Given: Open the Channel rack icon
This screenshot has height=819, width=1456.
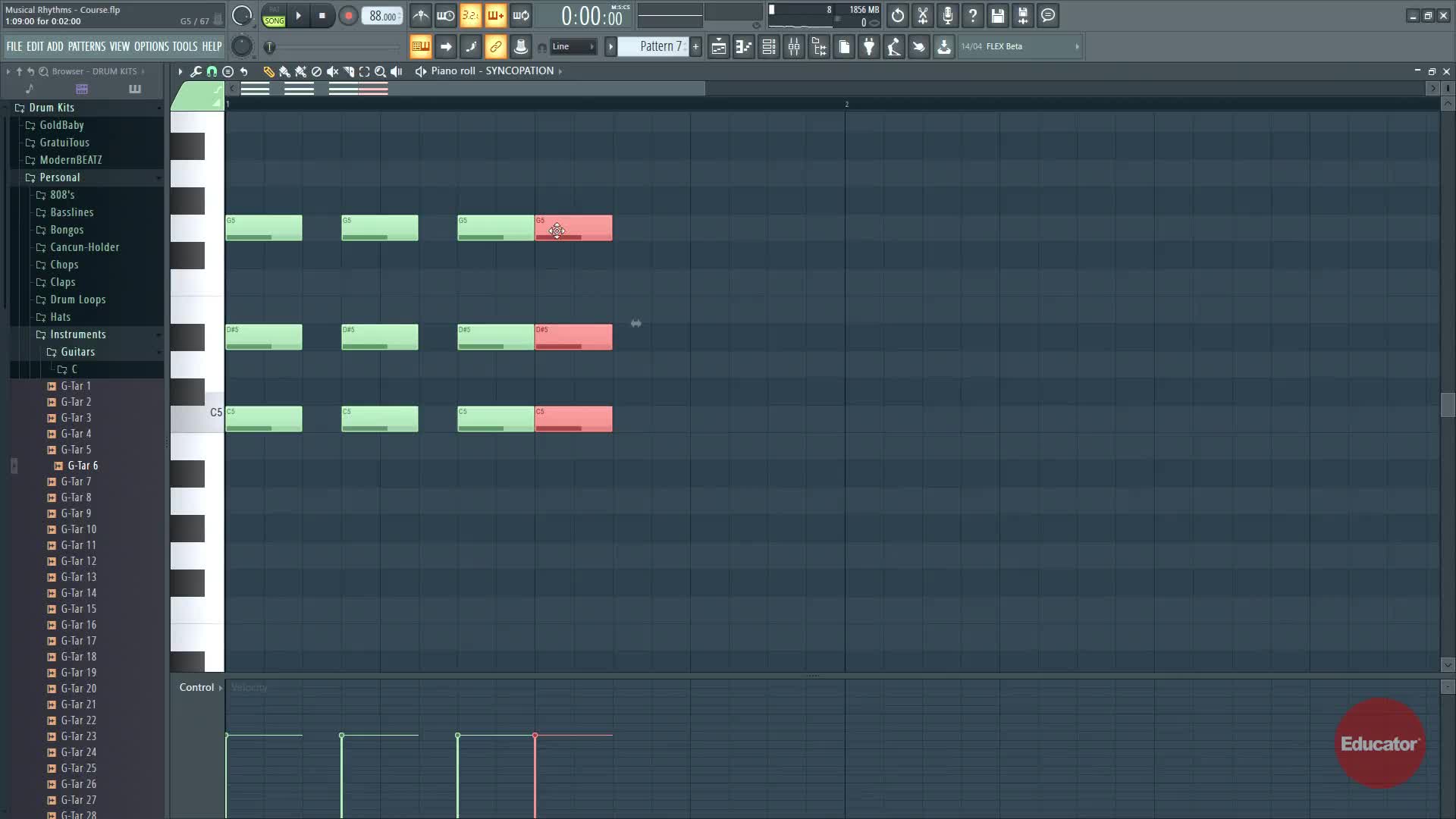Looking at the screenshot, I should pos(769,47).
